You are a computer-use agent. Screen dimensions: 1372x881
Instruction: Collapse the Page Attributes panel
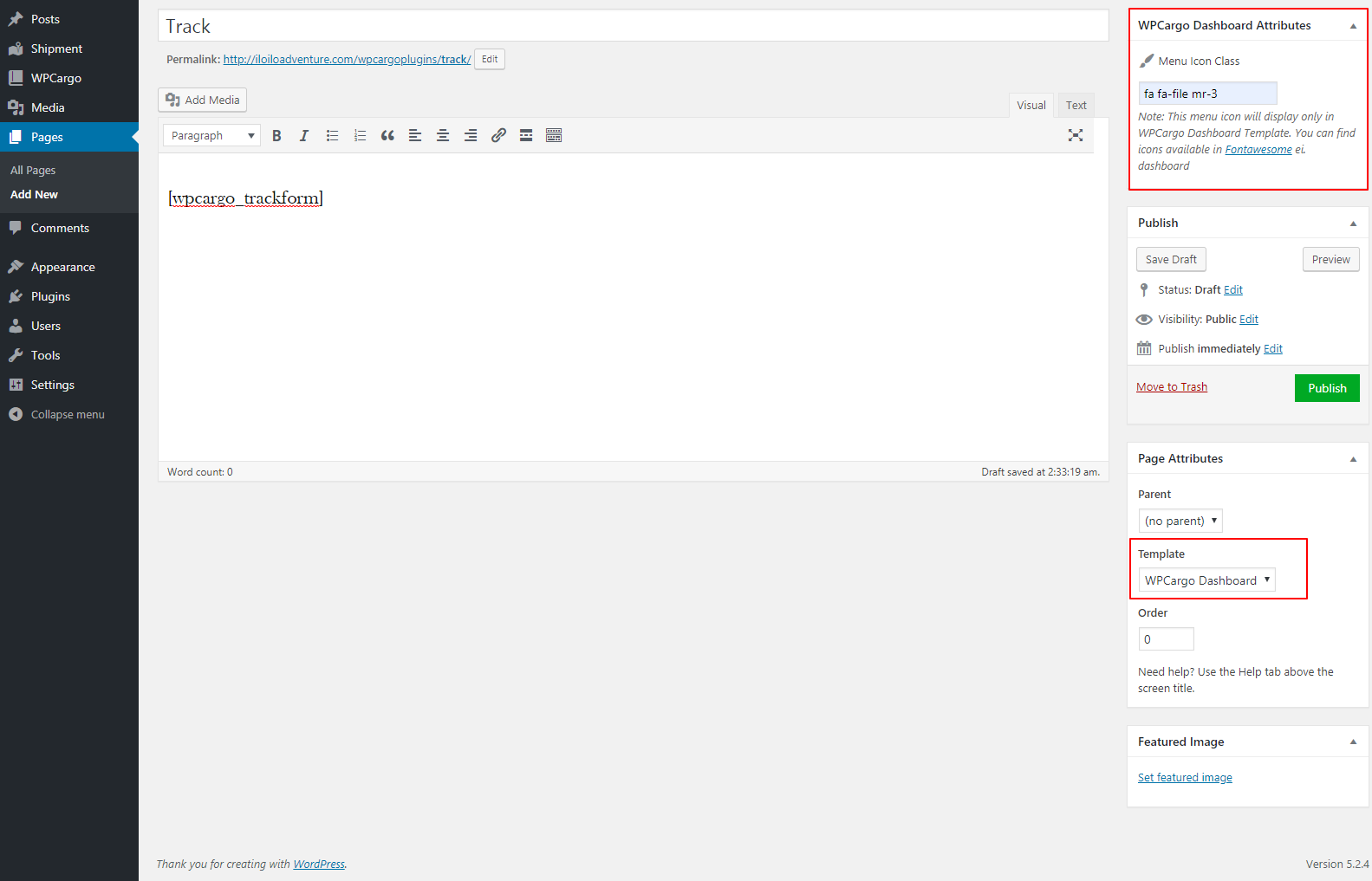point(1353,459)
